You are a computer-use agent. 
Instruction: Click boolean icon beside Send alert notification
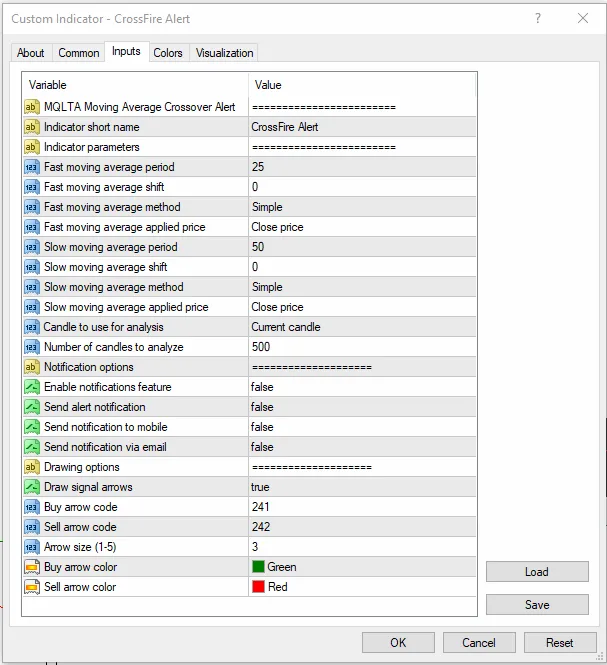(31, 407)
